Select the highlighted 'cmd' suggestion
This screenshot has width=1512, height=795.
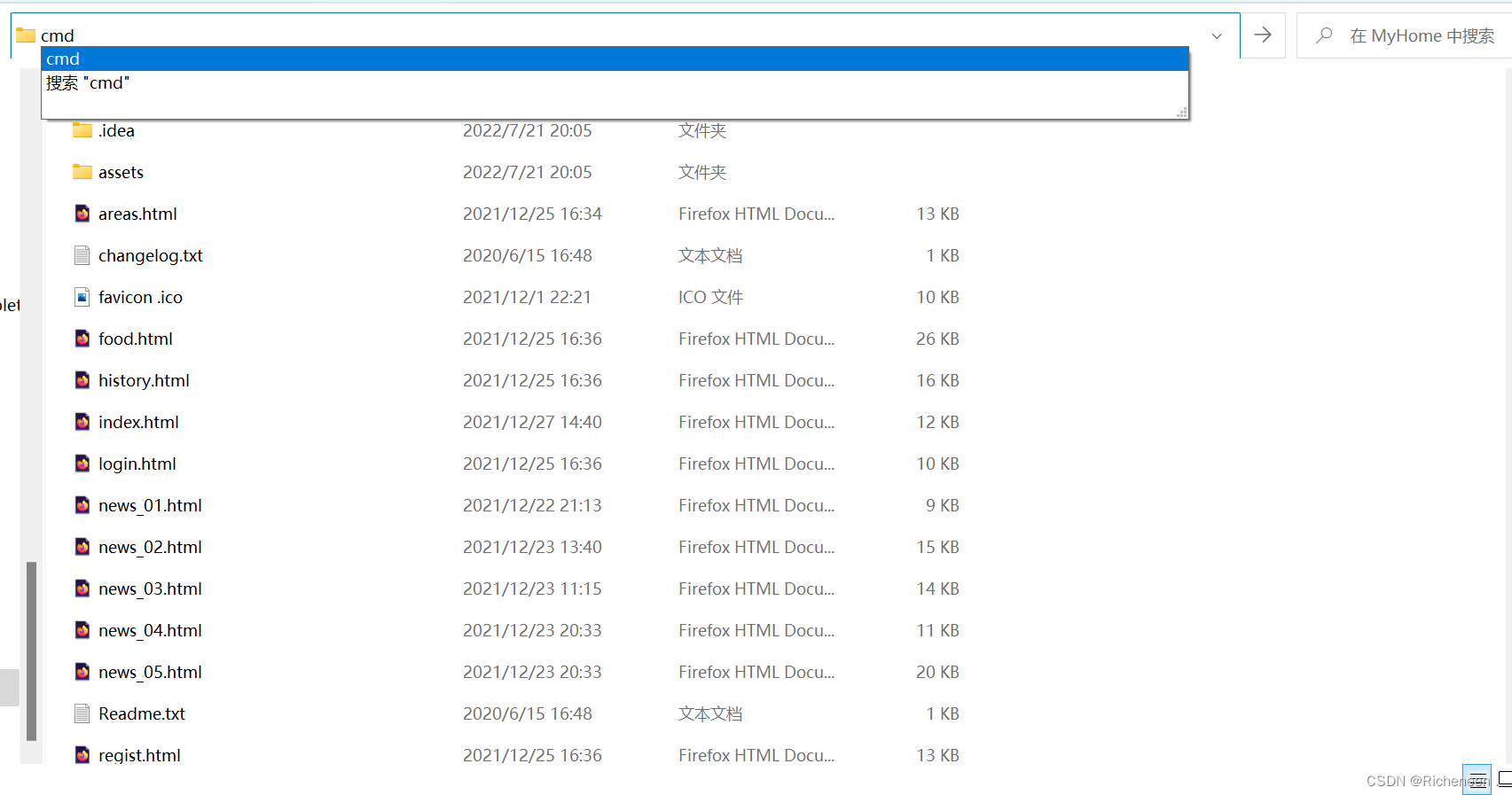pos(615,58)
